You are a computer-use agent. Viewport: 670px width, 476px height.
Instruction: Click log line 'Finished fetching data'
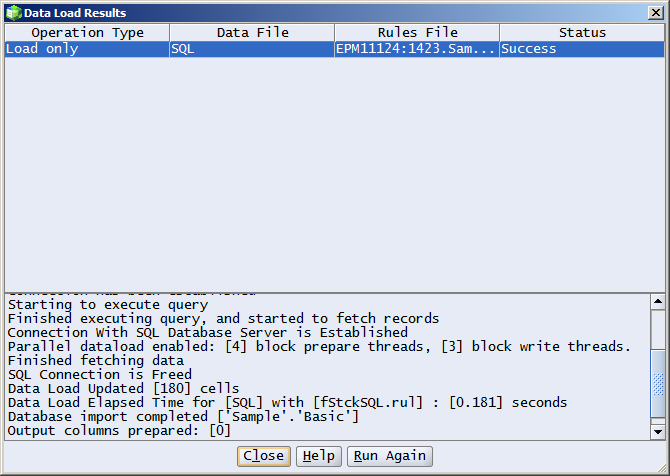tap(96, 361)
